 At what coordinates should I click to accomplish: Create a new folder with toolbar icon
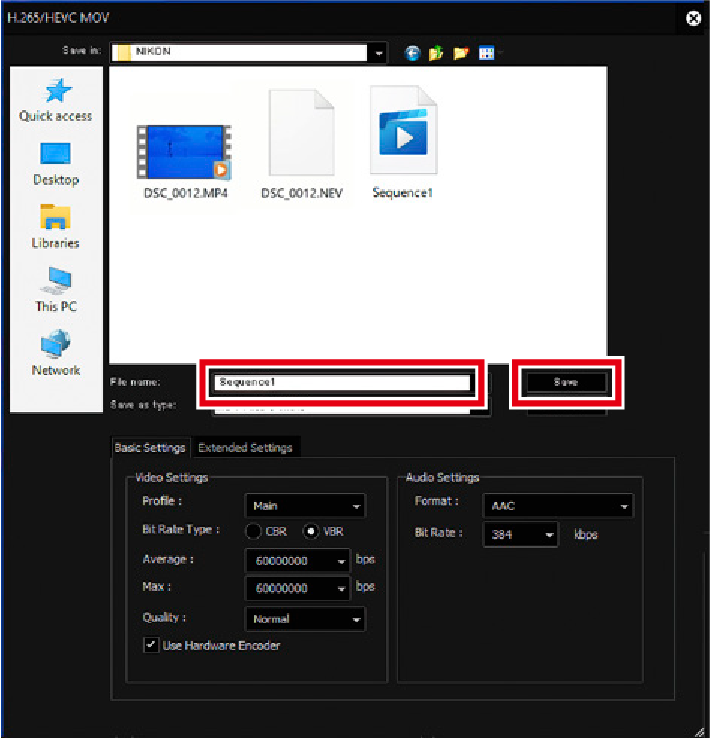click(x=460, y=53)
